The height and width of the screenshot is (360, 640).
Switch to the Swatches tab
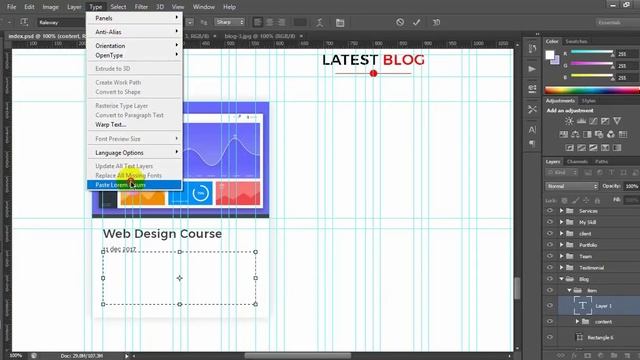576,41
